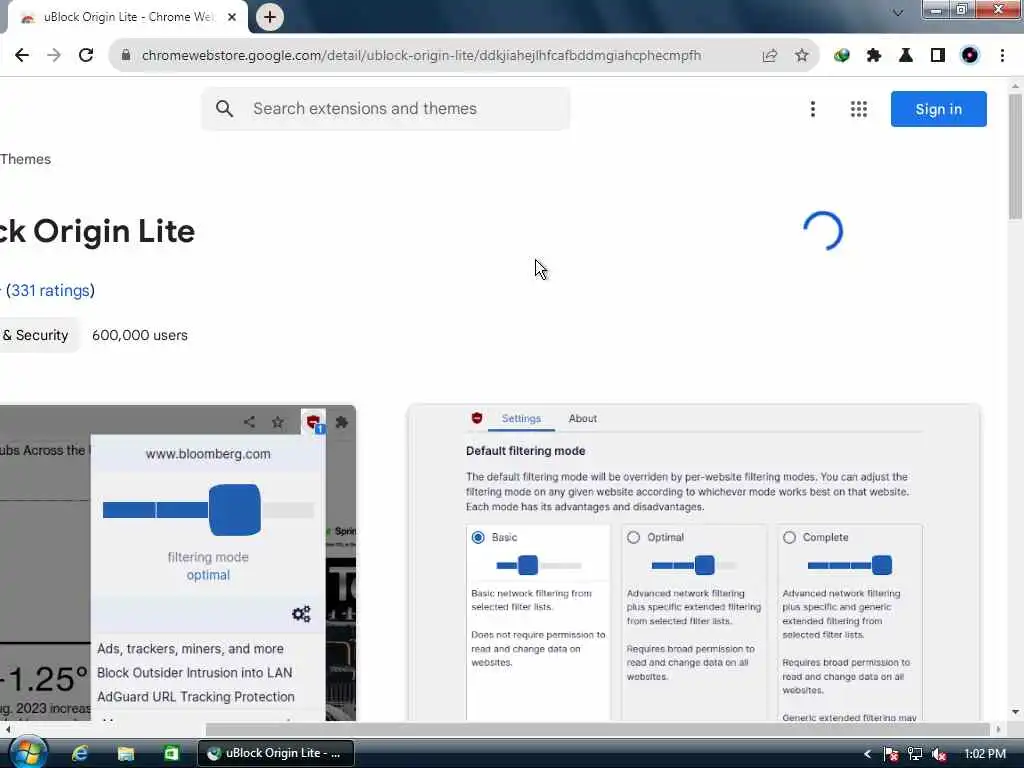Click the uBlock Origin Lite taskbar button

(x=276, y=754)
